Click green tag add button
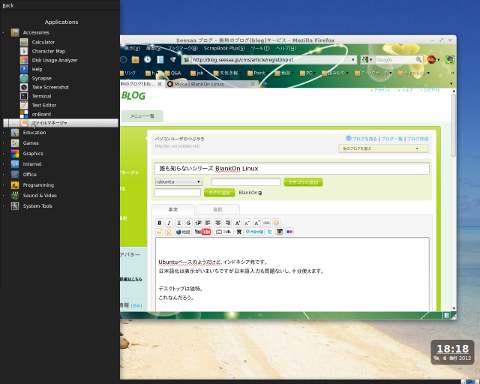 [219, 193]
